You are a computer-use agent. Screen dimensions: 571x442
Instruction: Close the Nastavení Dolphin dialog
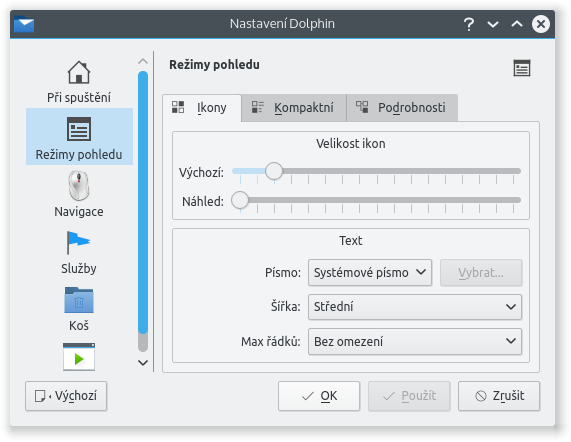(541, 24)
